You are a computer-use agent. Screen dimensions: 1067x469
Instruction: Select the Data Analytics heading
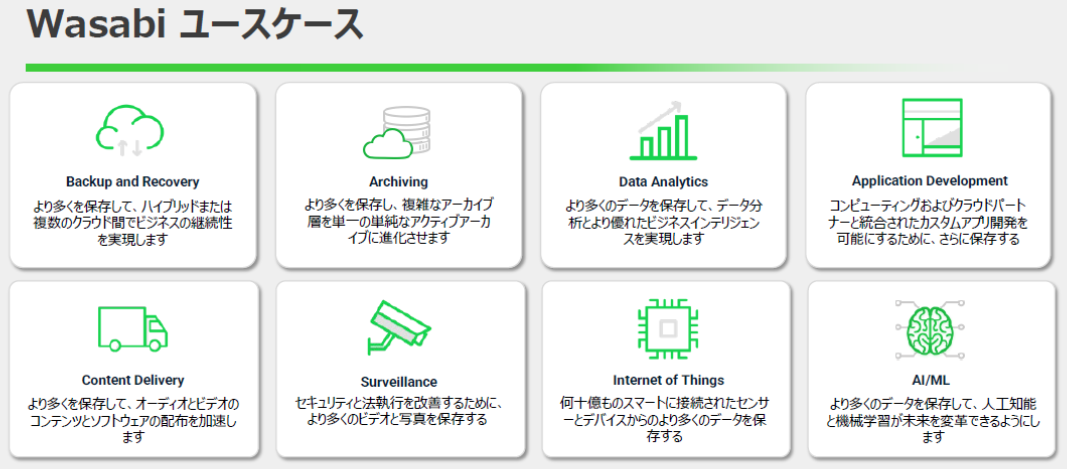coord(663,182)
